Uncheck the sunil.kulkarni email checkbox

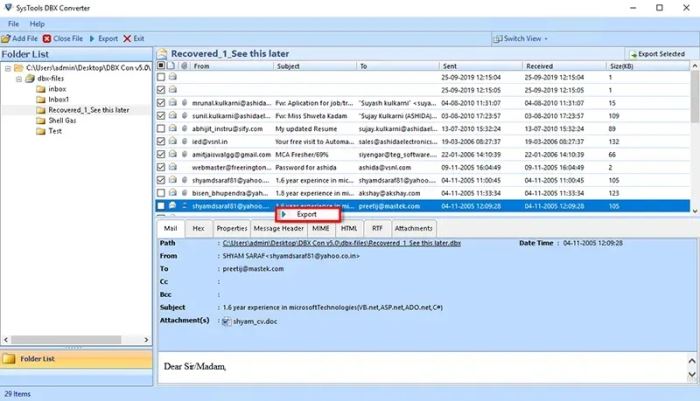tap(161, 116)
